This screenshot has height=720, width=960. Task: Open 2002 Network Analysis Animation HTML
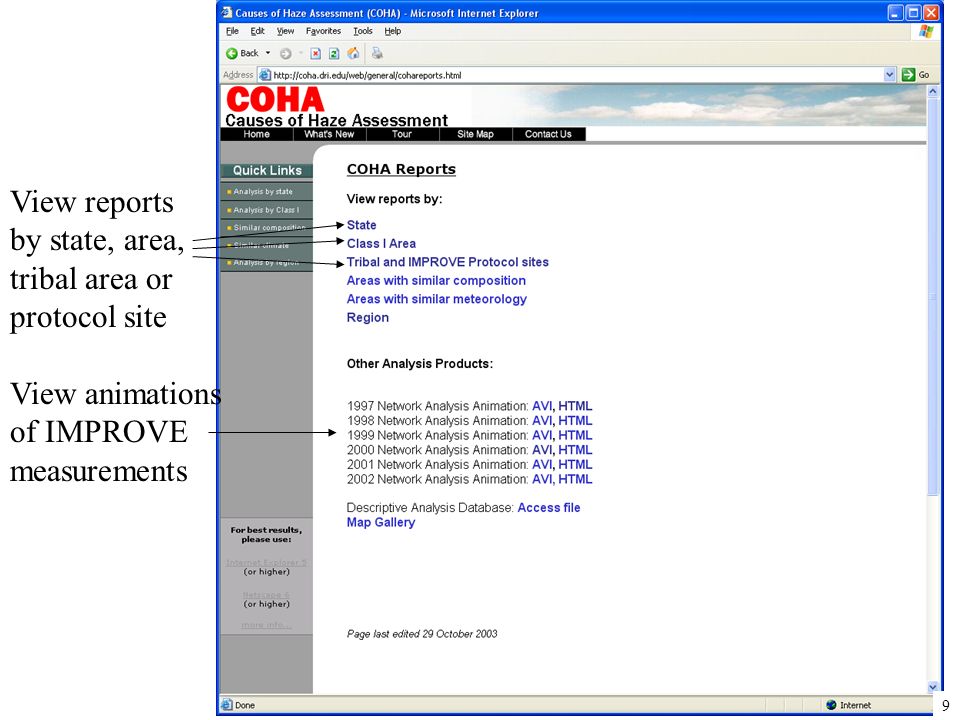point(575,479)
